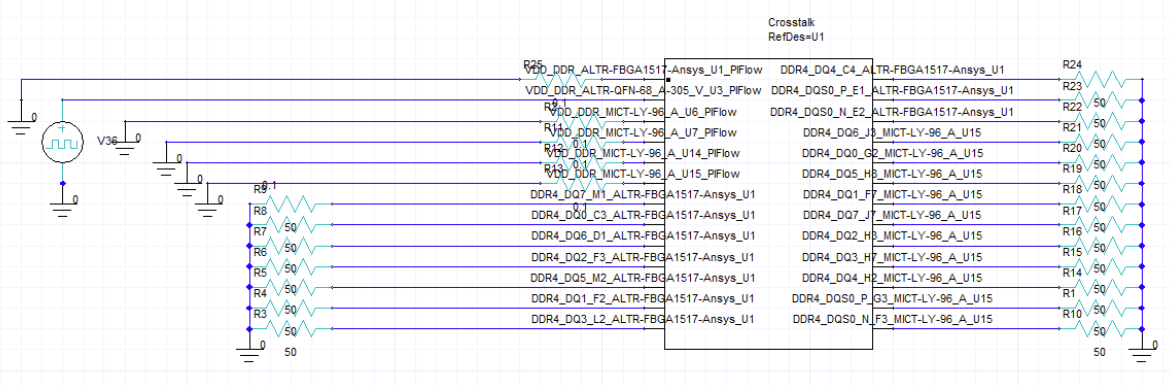Select pin VDD_DDR_MICT-LY-96_A_U14_PIFlow
The width and height of the screenshot is (1171, 385).
tap(644, 154)
